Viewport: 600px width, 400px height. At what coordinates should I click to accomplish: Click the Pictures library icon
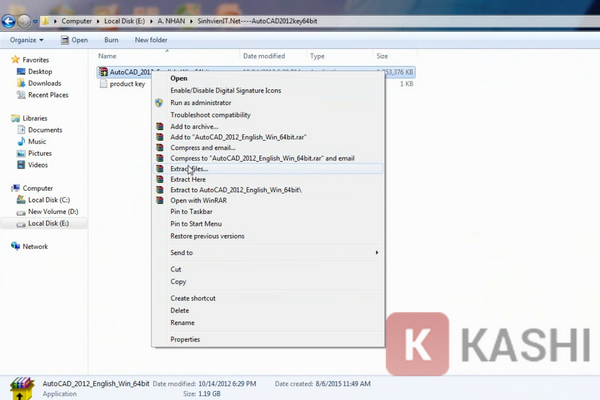coord(18,154)
